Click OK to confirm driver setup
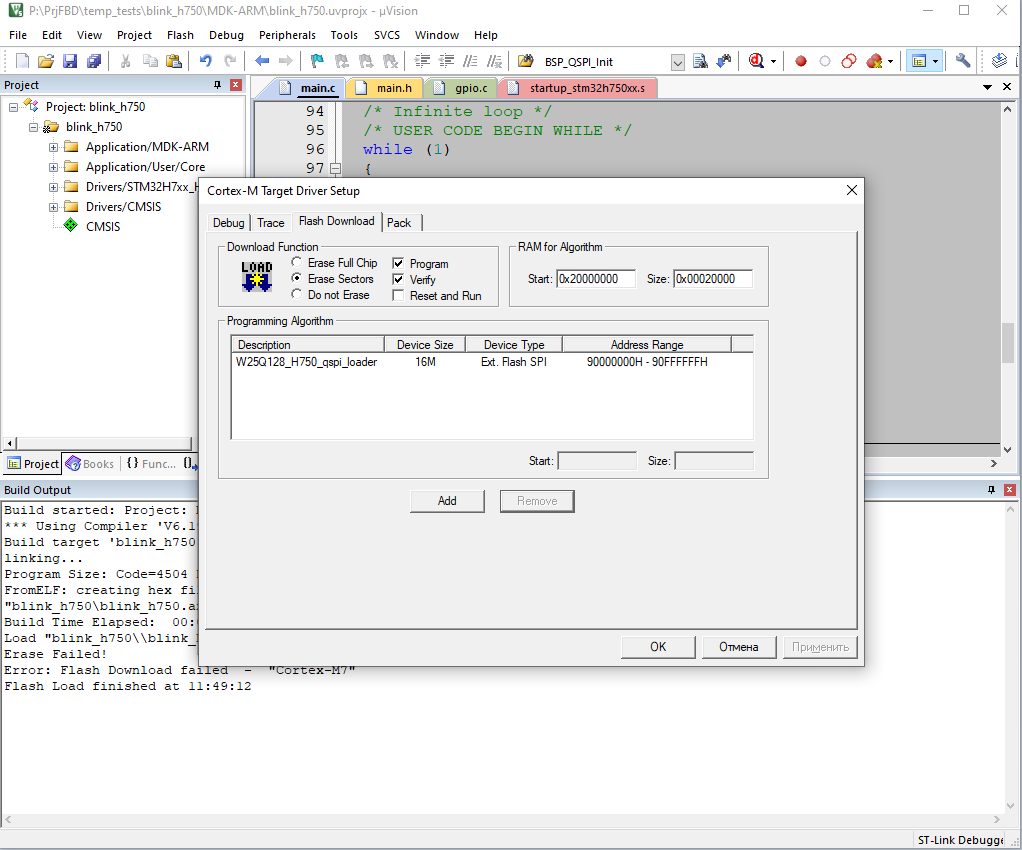 [658, 647]
